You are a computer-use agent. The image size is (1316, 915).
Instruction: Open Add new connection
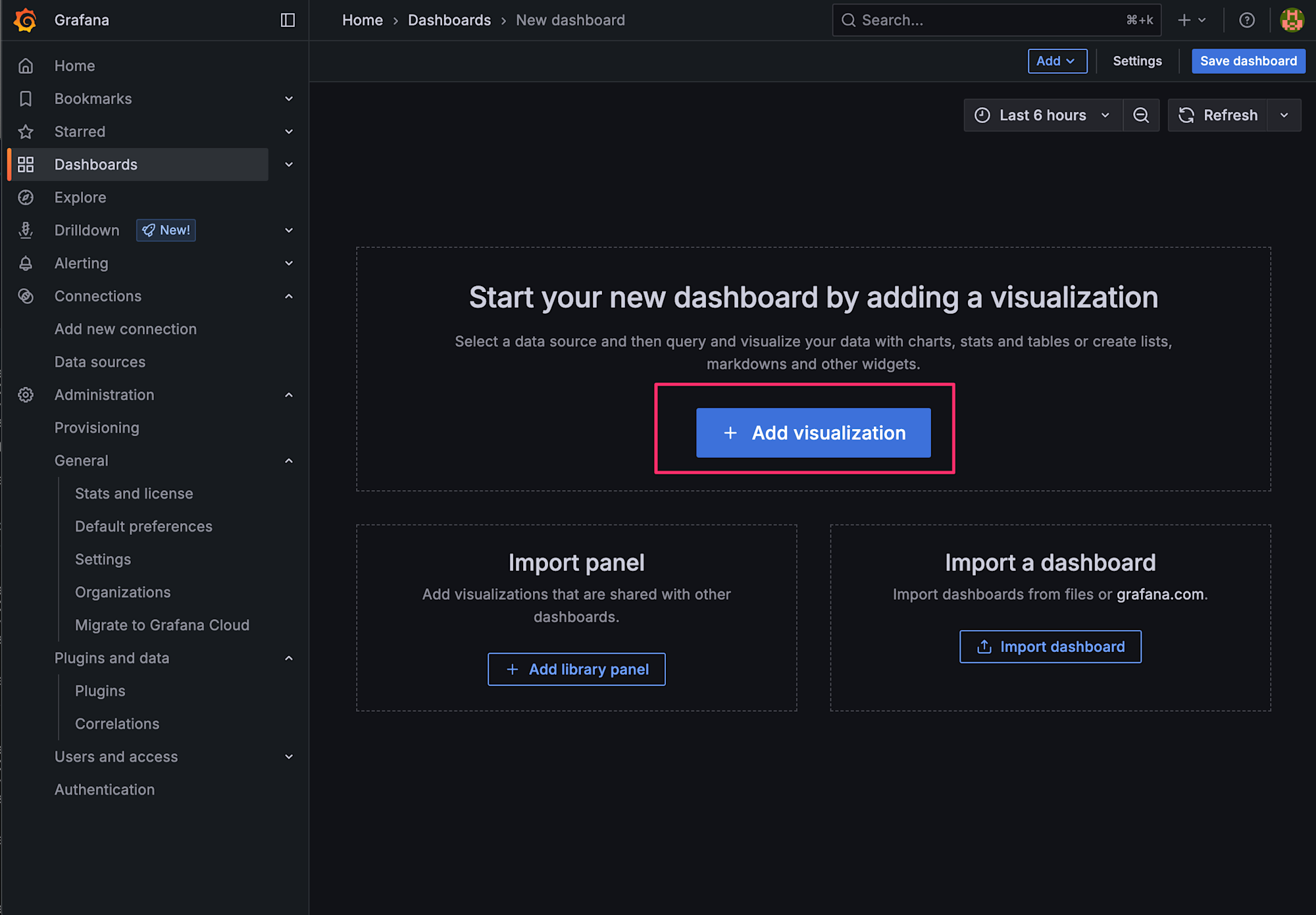[126, 329]
